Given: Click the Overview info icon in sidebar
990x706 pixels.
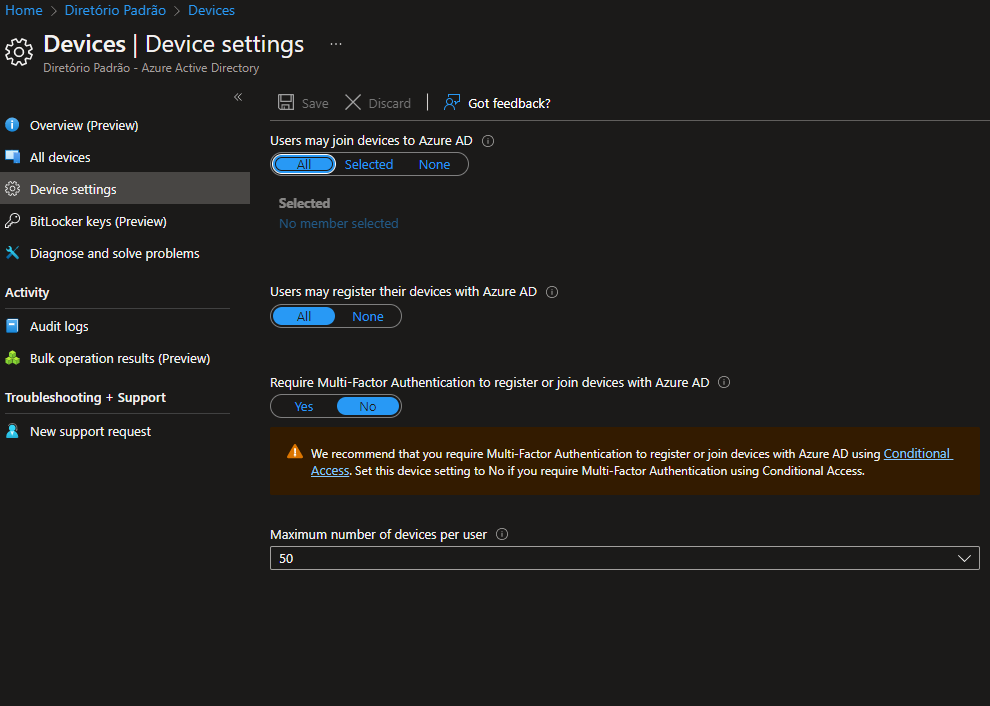Looking at the screenshot, I should click(x=12, y=124).
